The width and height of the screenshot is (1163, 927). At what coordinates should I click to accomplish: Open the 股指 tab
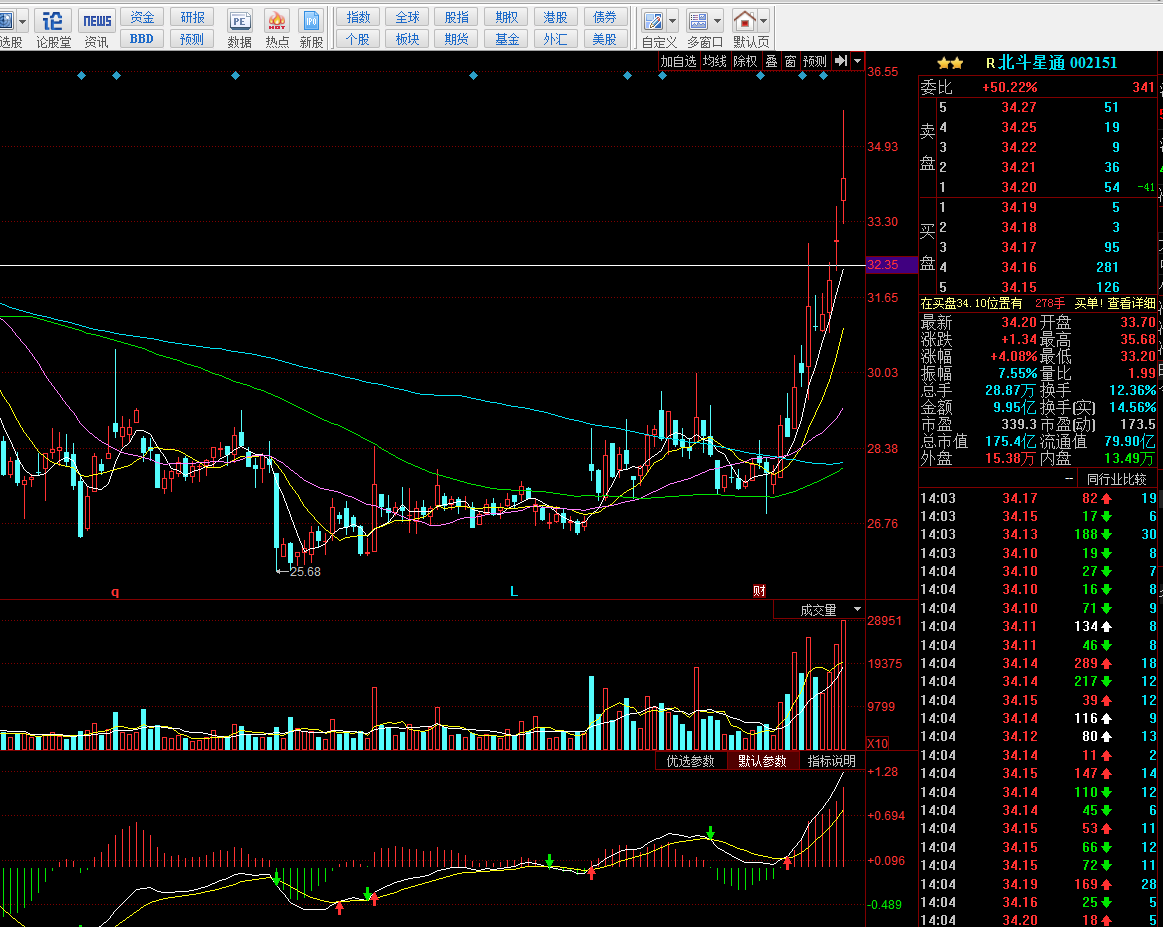pos(457,17)
